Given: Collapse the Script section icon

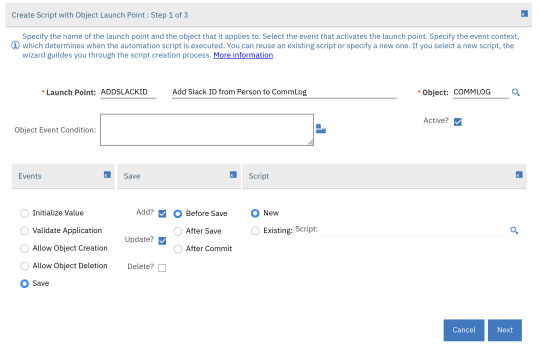Looking at the screenshot, I should point(519,175).
